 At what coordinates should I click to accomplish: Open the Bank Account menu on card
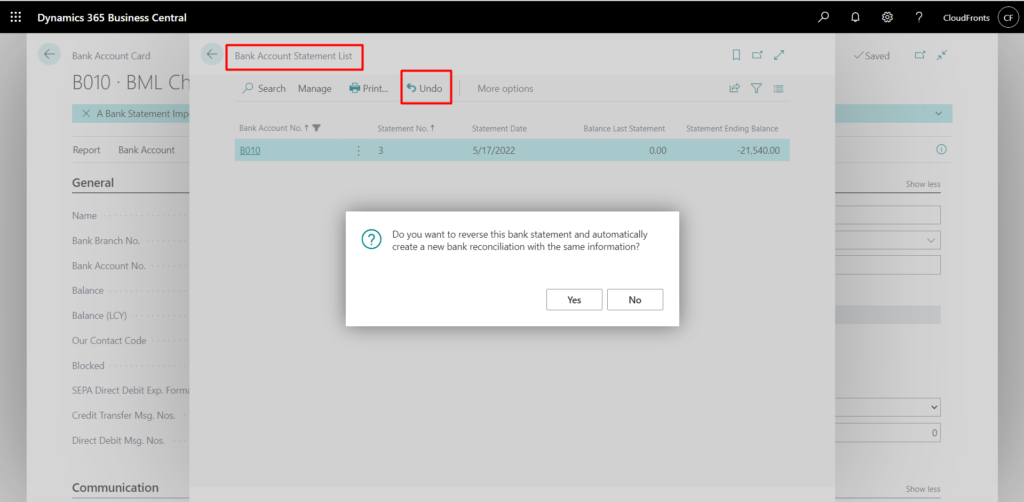point(146,149)
